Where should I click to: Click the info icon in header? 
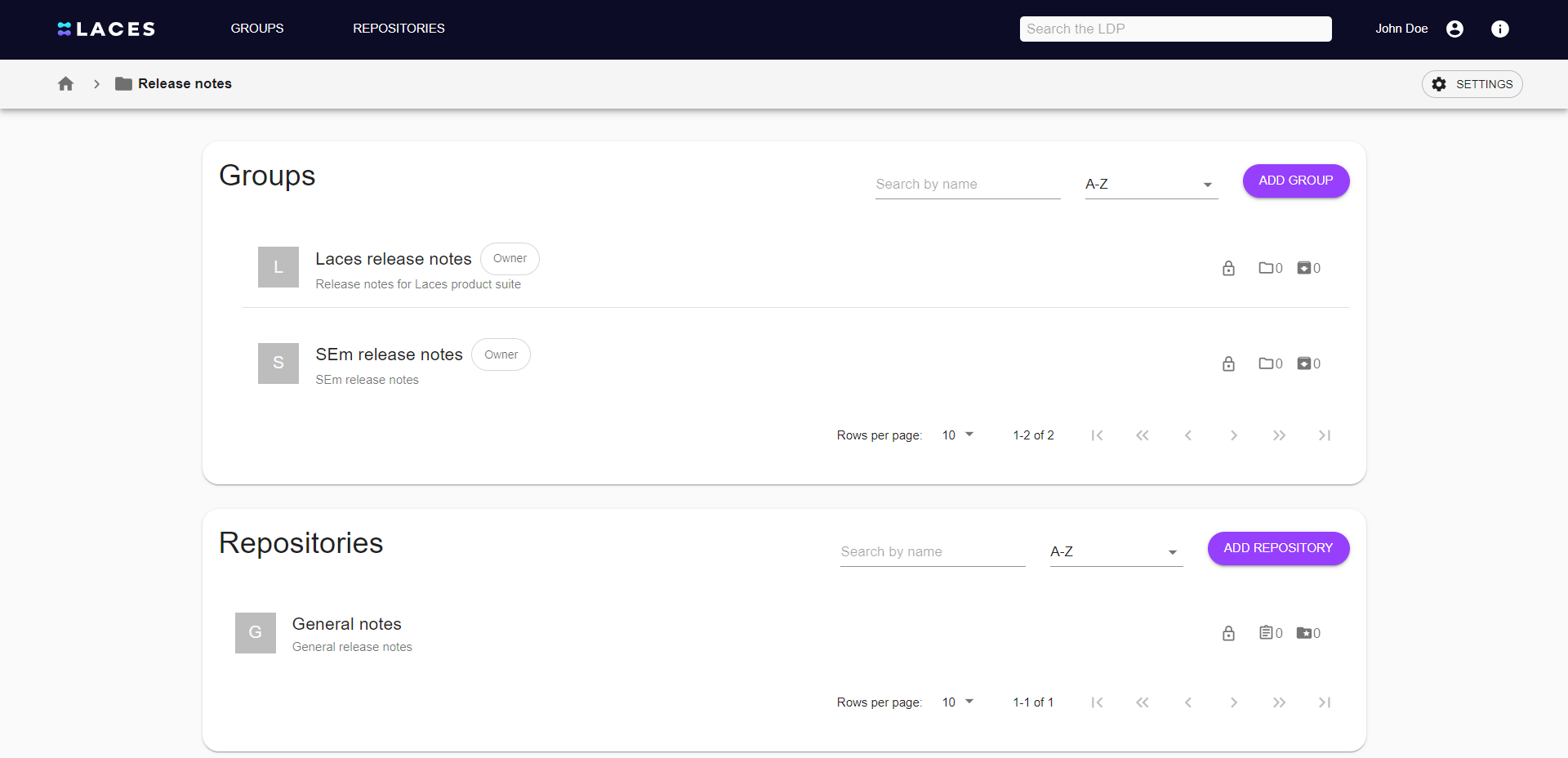coord(1499,29)
